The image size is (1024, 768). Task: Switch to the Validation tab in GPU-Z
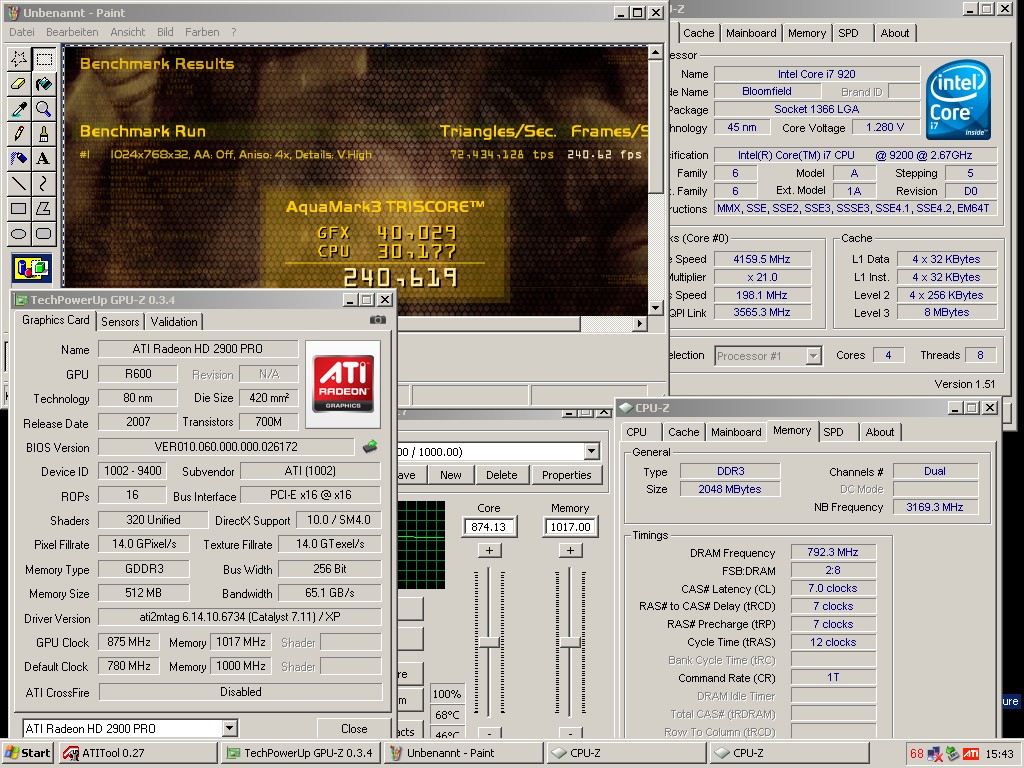pyautogui.click(x=174, y=321)
